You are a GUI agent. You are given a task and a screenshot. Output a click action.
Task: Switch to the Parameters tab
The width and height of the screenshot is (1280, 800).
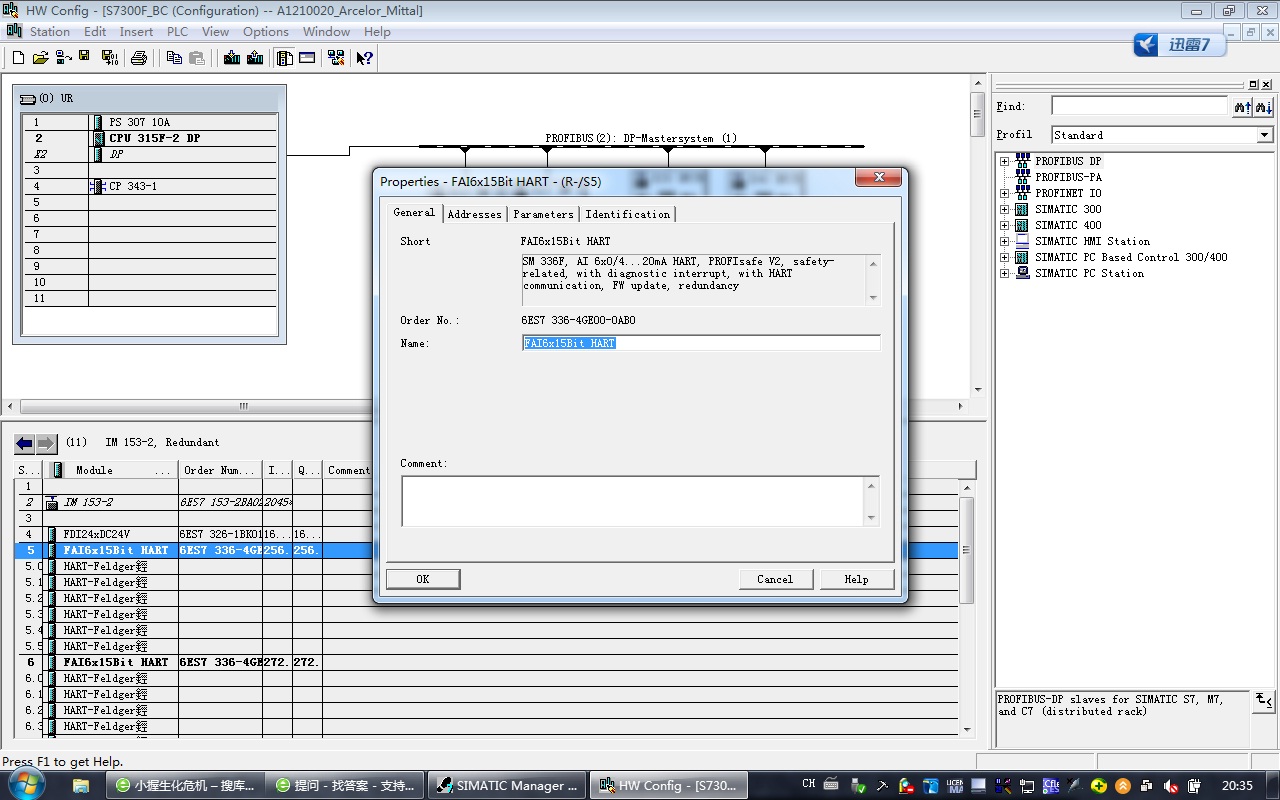(x=543, y=214)
